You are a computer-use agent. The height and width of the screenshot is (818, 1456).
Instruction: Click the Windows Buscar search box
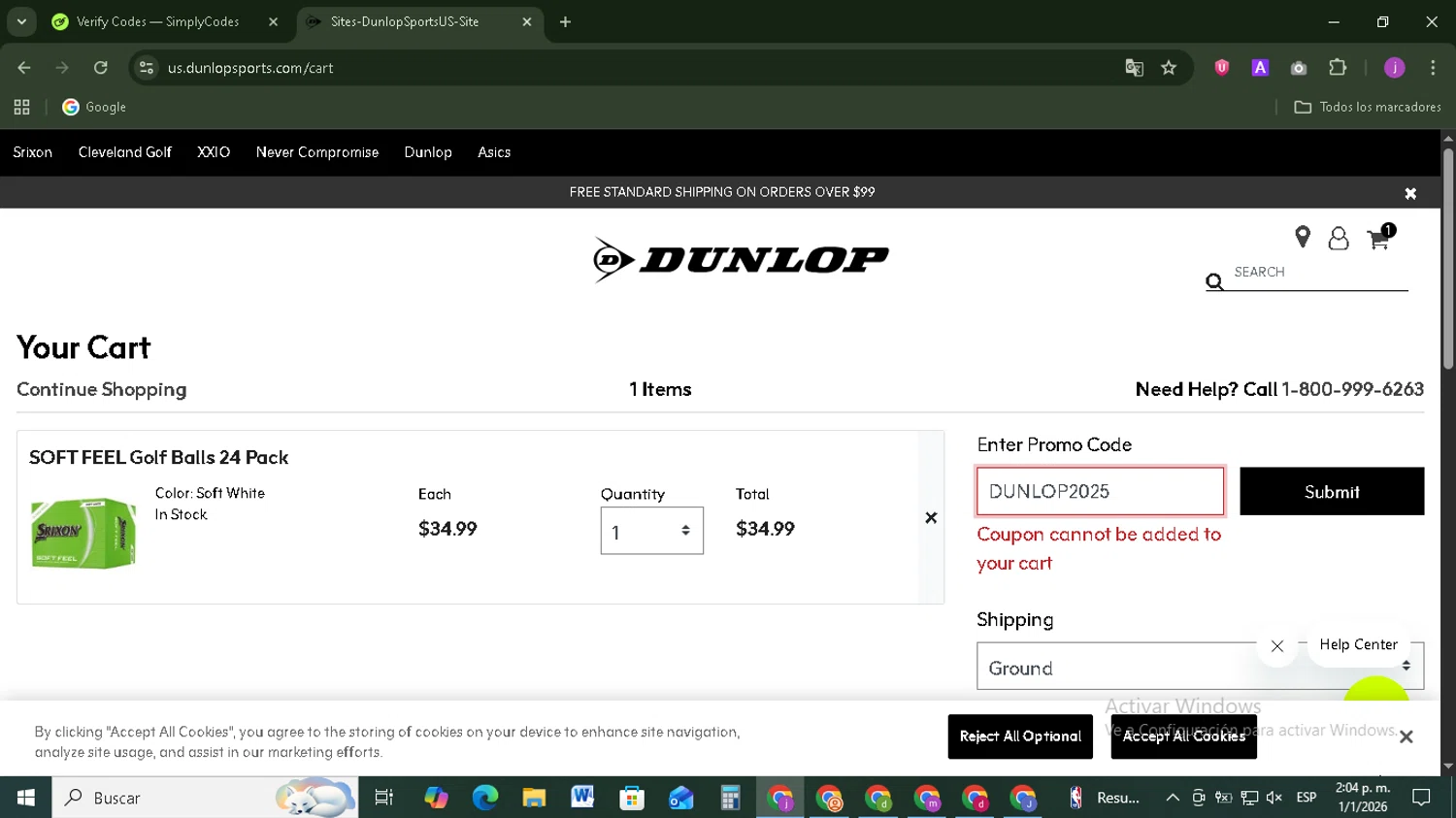click(x=205, y=798)
